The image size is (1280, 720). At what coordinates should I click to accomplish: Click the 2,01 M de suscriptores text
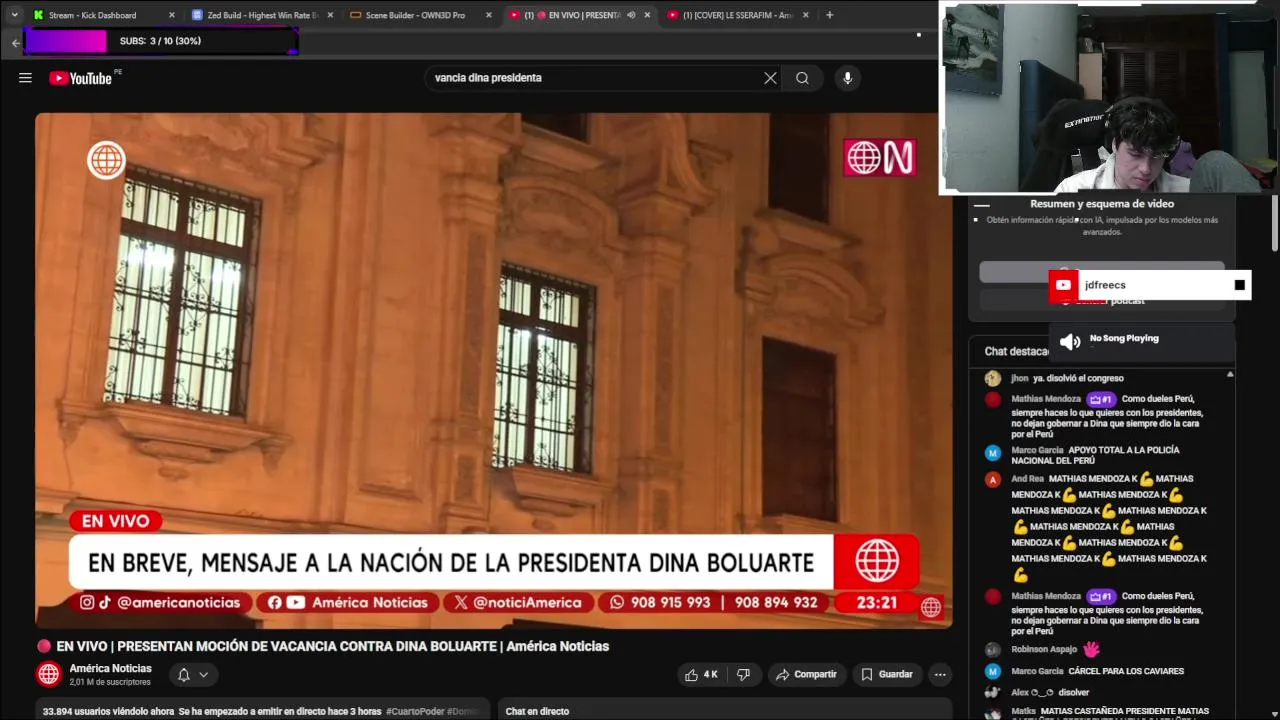(110, 682)
